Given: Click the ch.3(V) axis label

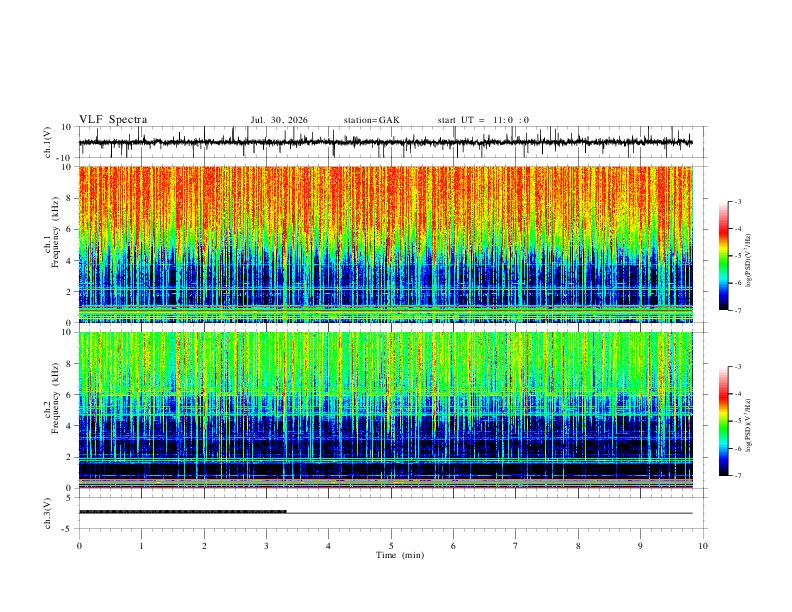Looking at the screenshot, I should tap(47, 513).
